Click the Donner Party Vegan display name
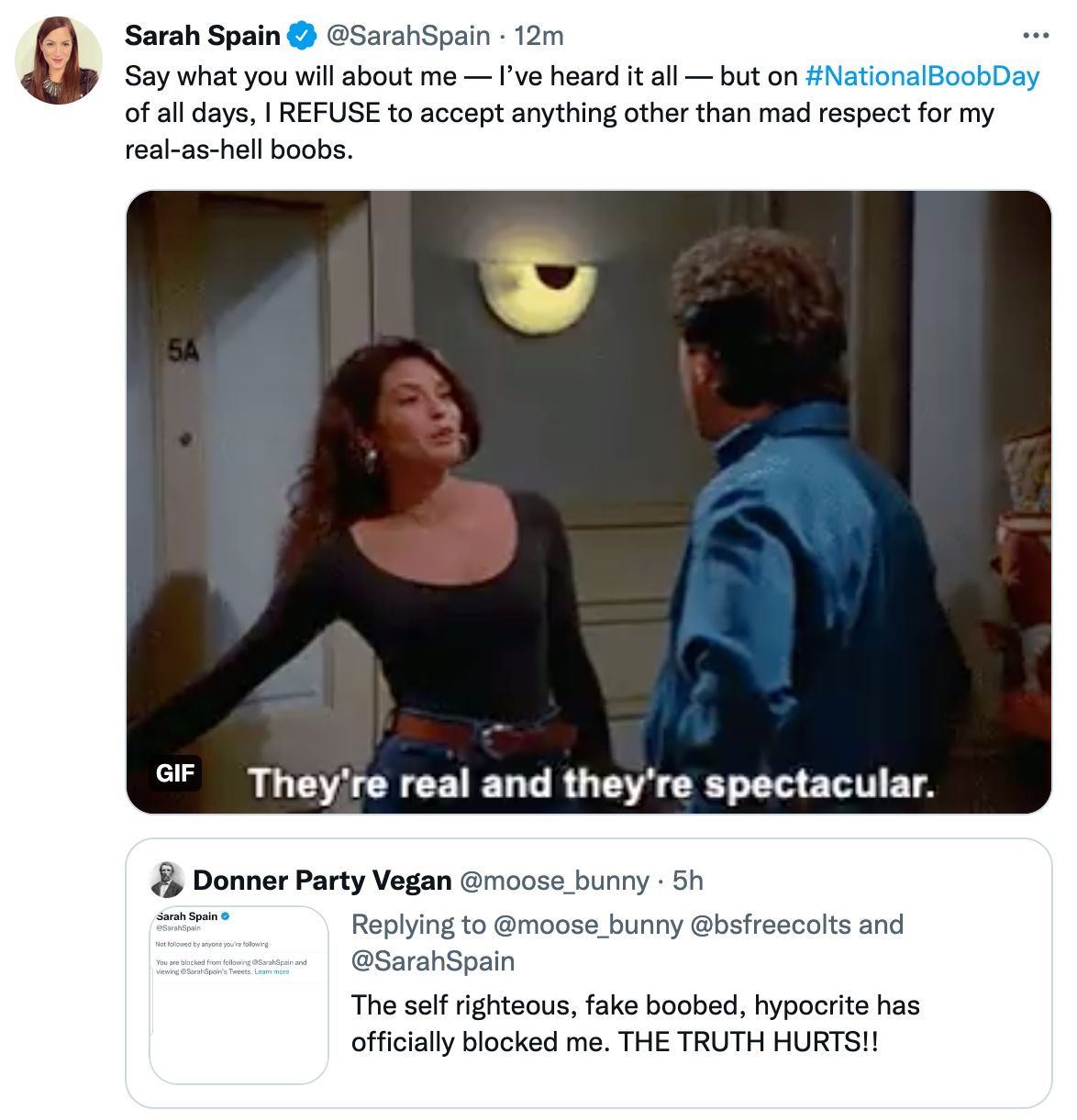This screenshot has height=1120, width=1077. point(322,881)
